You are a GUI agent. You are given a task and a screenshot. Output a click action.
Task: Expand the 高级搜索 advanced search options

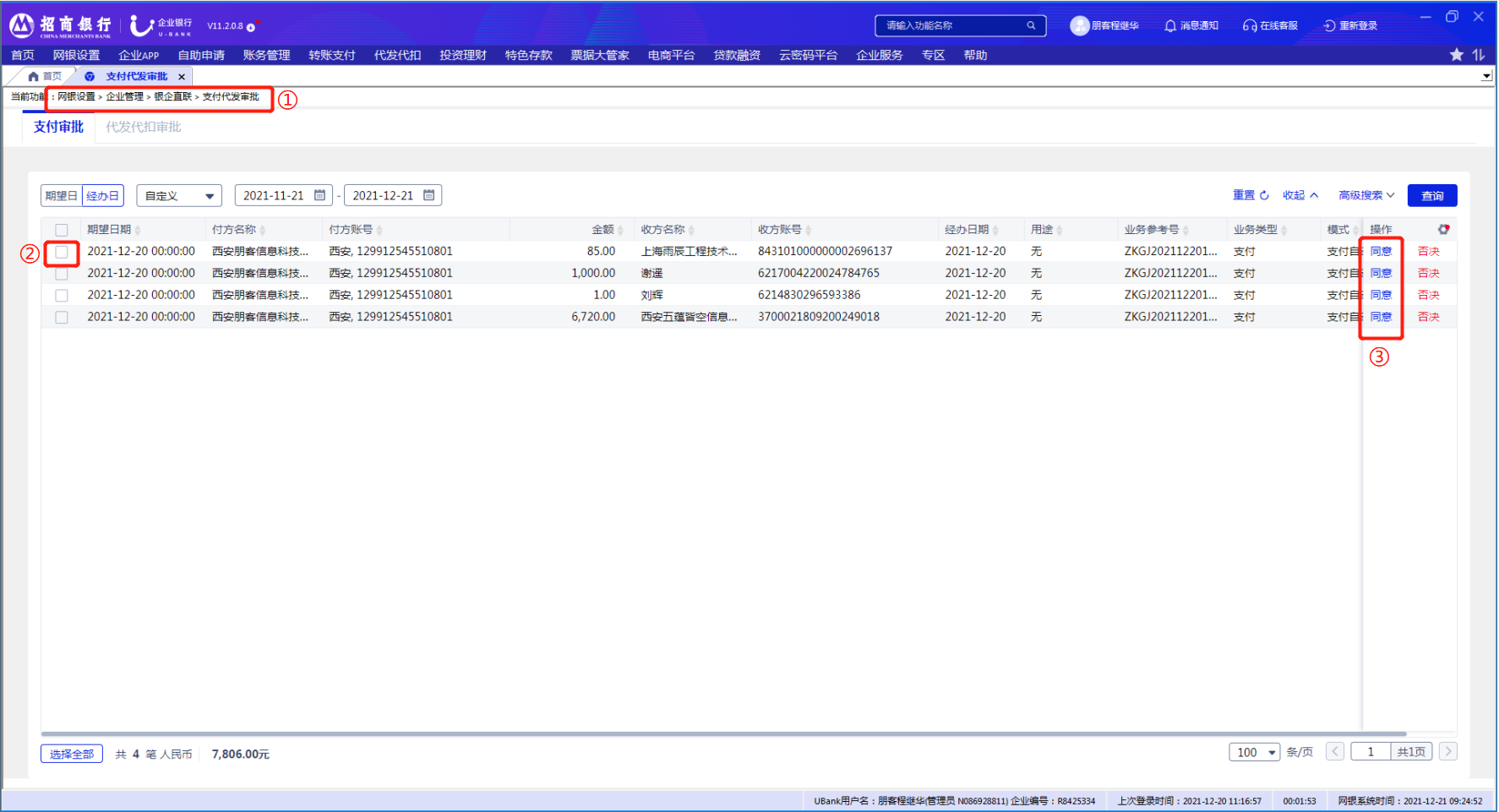click(x=1365, y=195)
